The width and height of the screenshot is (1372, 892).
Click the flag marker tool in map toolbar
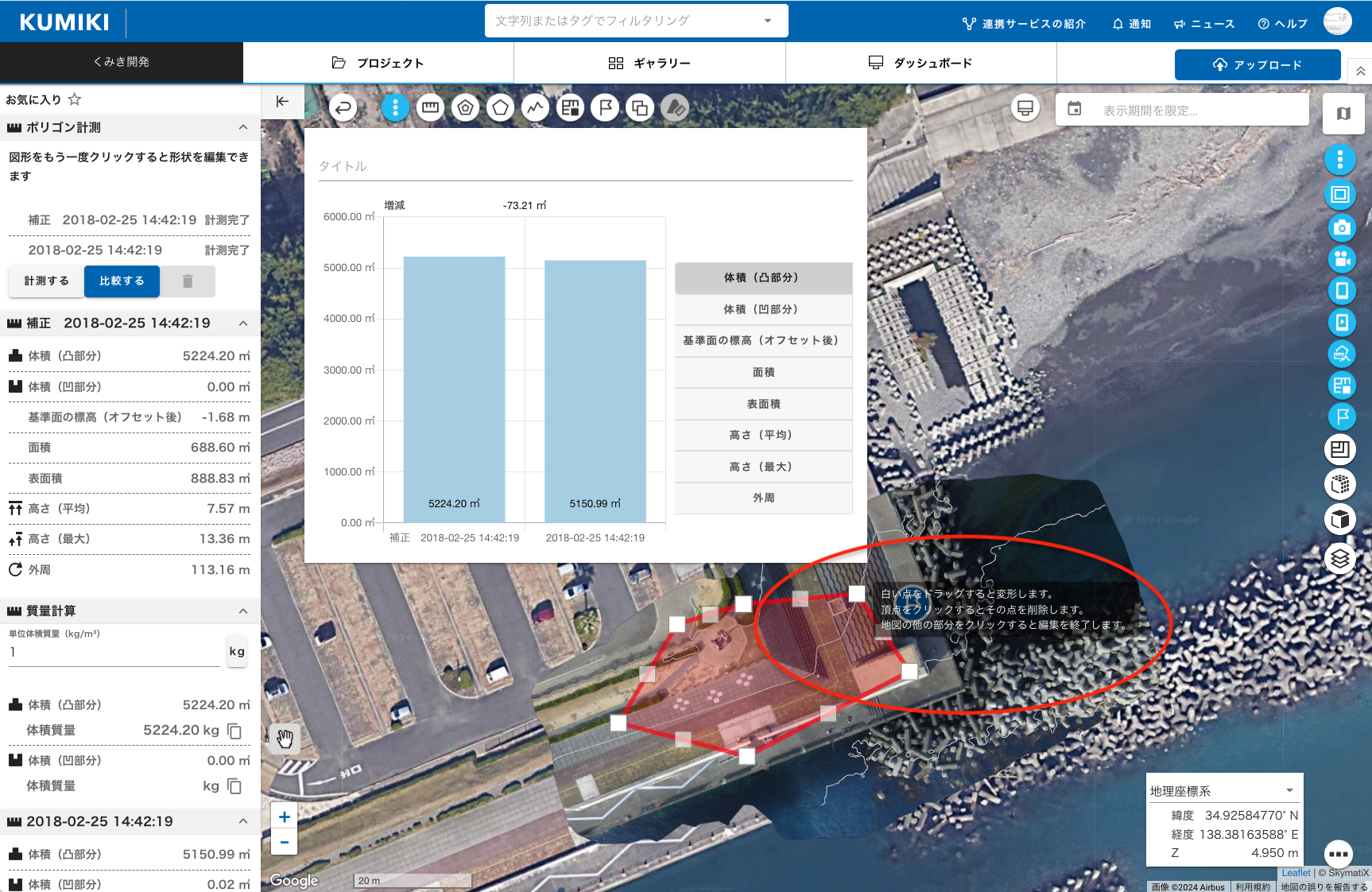605,107
